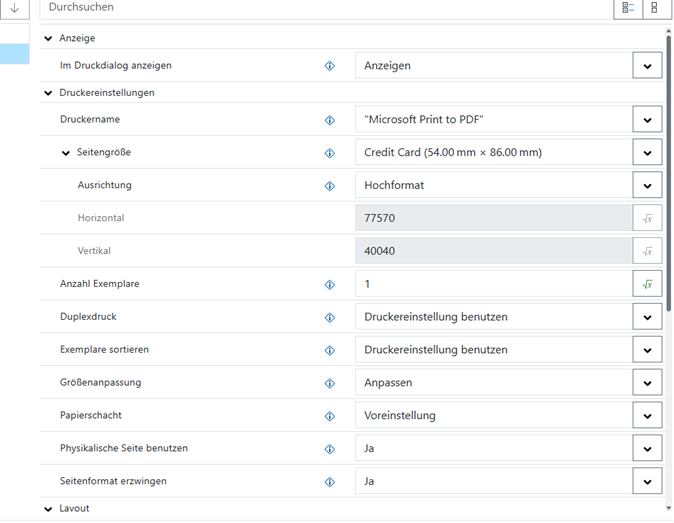Click the down arrow button at top left
The width and height of the screenshot is (674, 523).
14,8
